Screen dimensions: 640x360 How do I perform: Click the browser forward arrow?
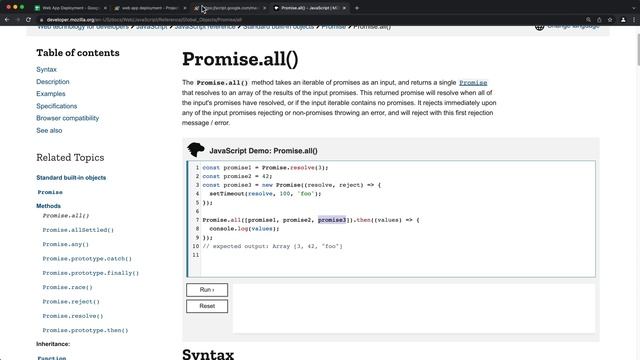point(18,20)
